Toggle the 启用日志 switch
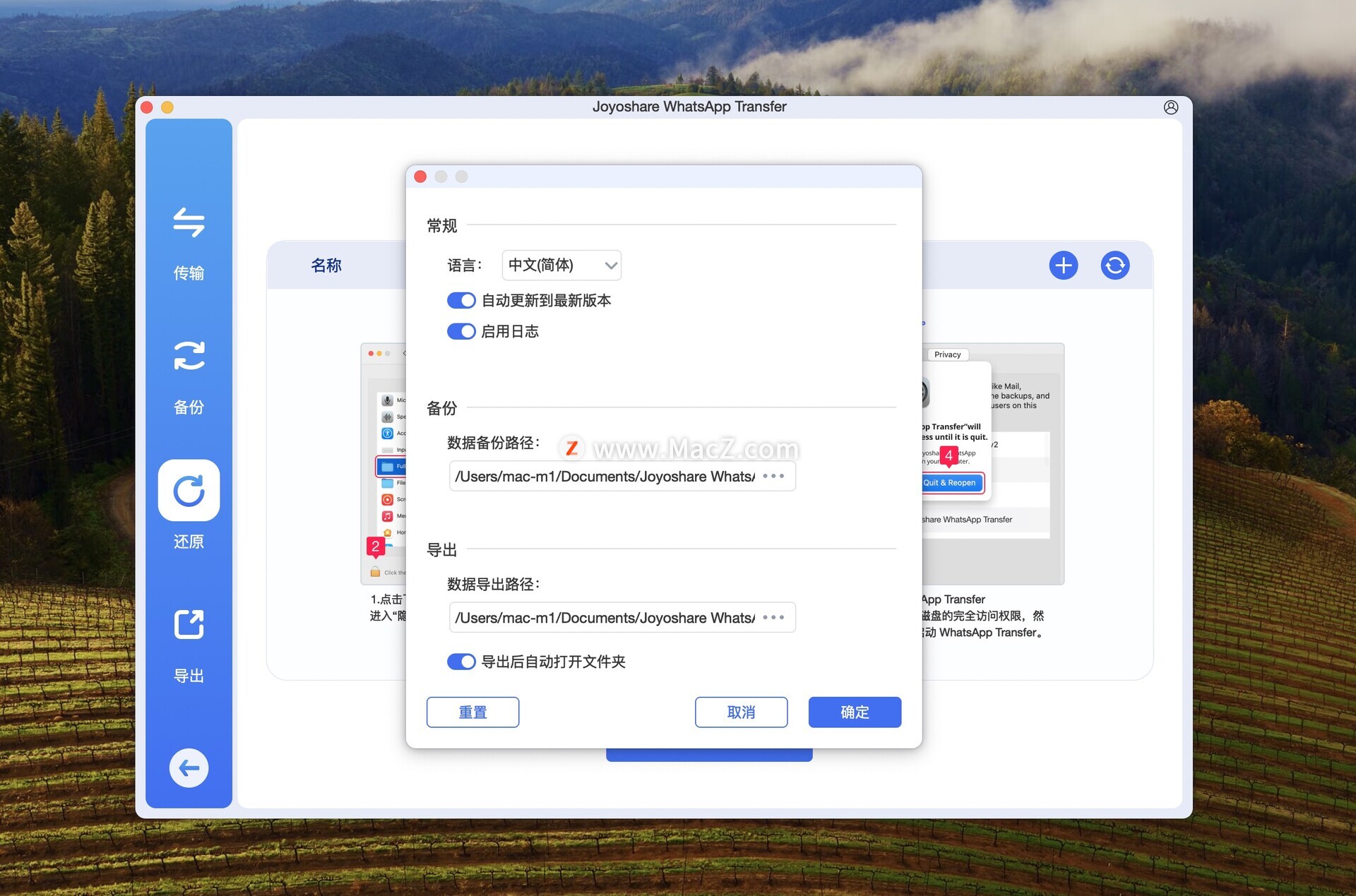The image size is (1356, 896). pyautogui.click(x=461, y=332)
